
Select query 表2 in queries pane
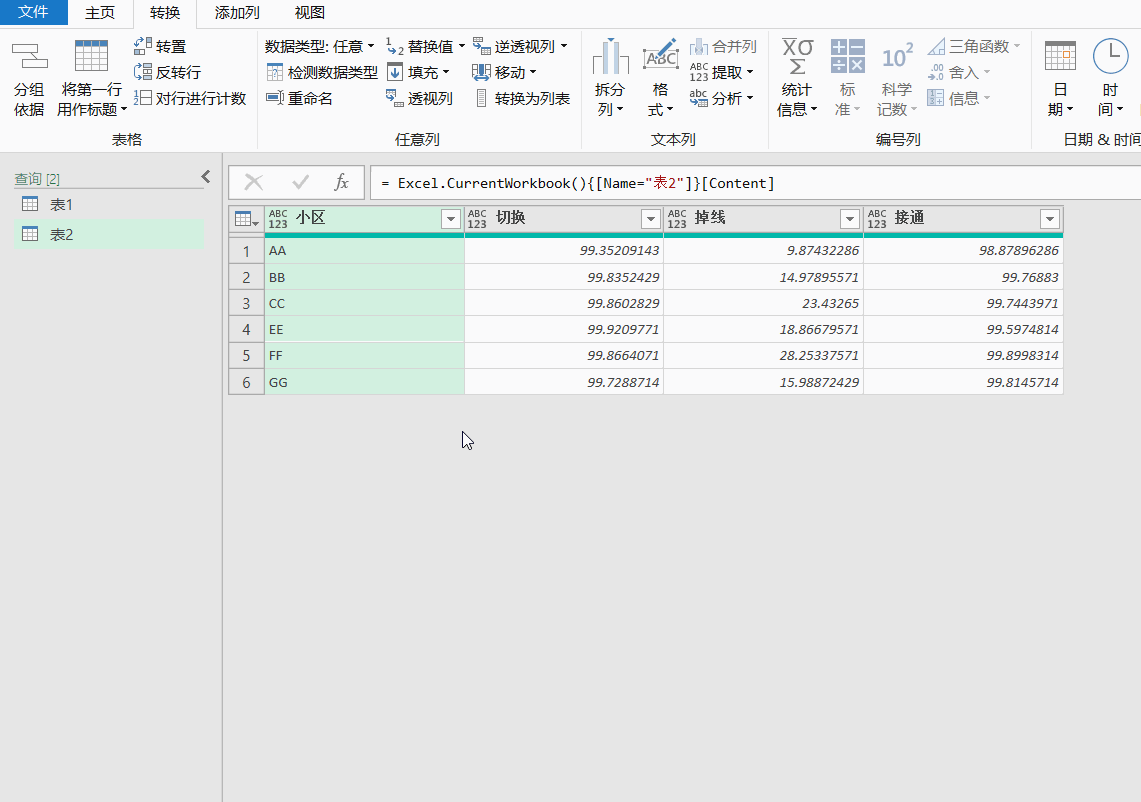[109, 234]
